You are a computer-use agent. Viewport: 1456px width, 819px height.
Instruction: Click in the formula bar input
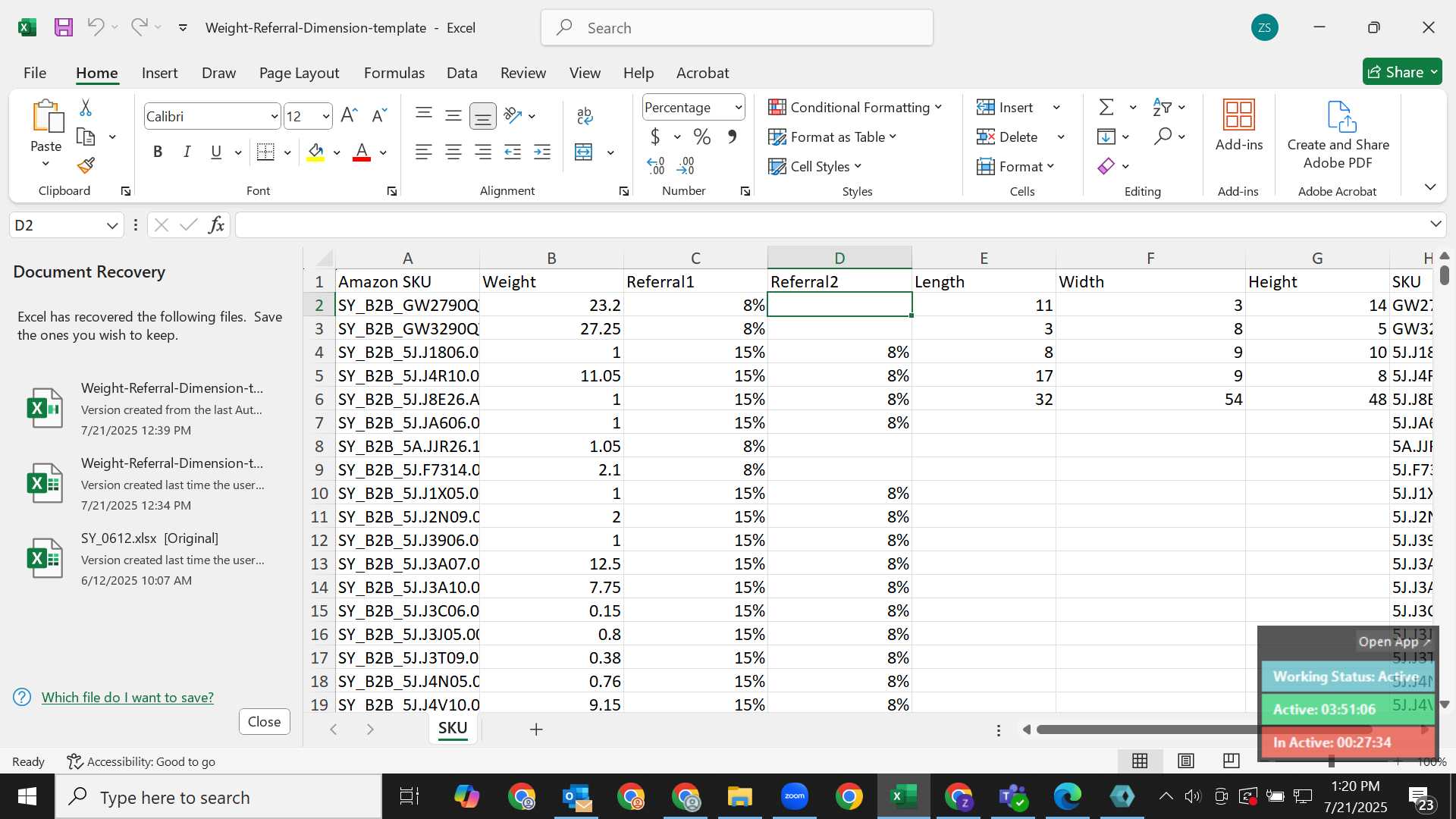[830, 225]
